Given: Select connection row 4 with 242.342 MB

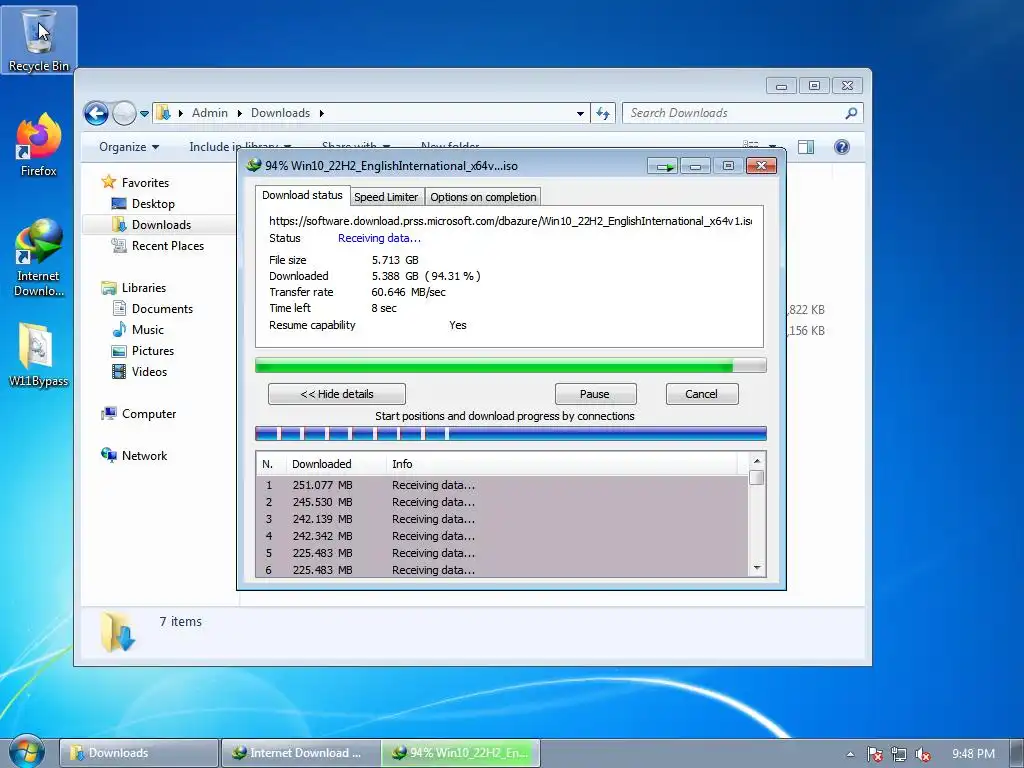Looking at the screenshot, I should 502,536.
